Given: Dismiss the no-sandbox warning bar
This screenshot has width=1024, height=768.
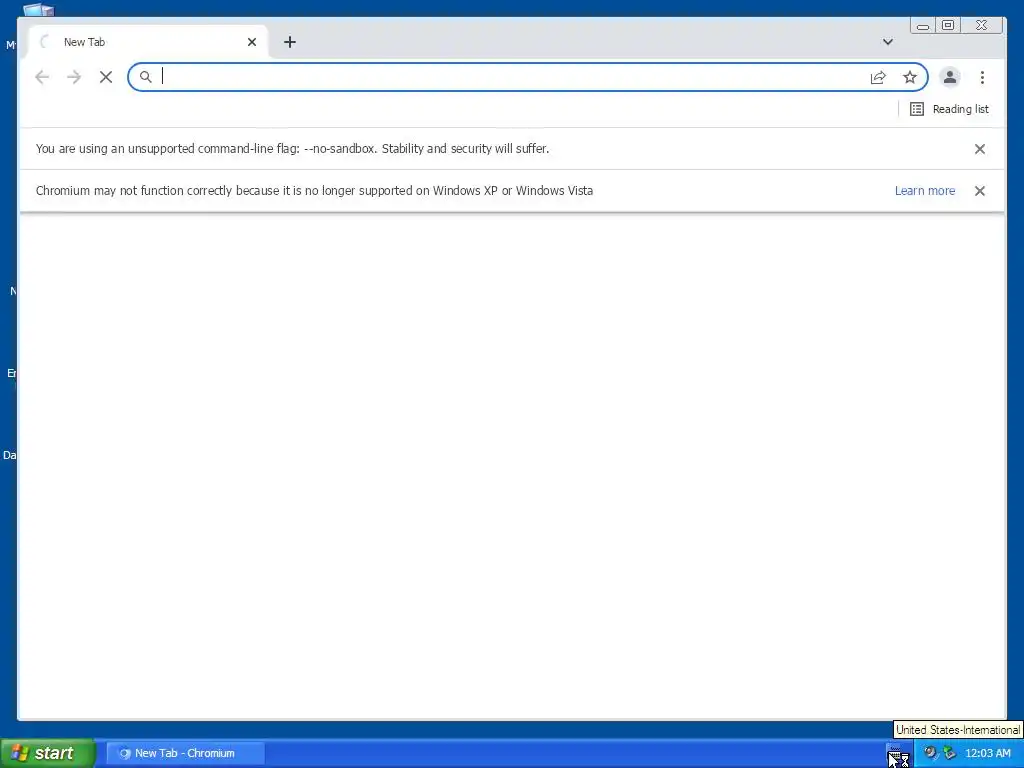Looking at the screenshot, I should click(980, 149).
